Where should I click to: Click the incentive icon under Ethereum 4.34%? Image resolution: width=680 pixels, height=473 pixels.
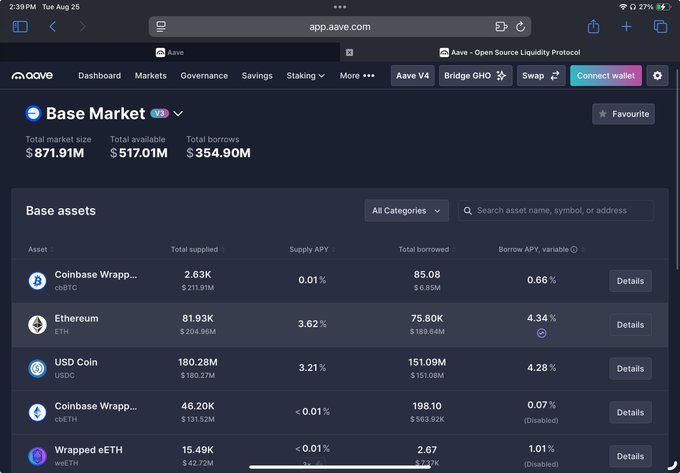[x=541, y=333]
